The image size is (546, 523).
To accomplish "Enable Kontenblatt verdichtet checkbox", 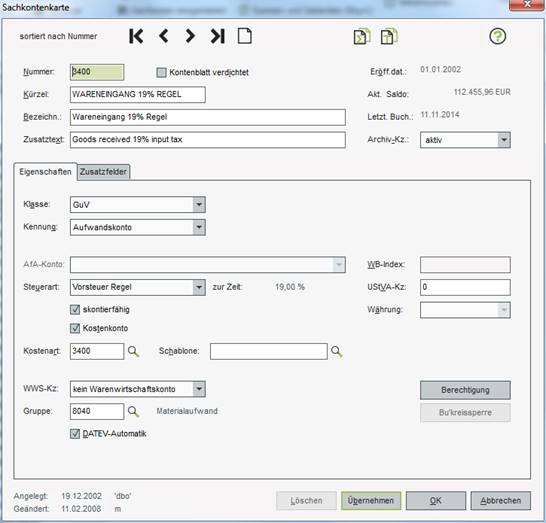I will (x=161, y=72).
